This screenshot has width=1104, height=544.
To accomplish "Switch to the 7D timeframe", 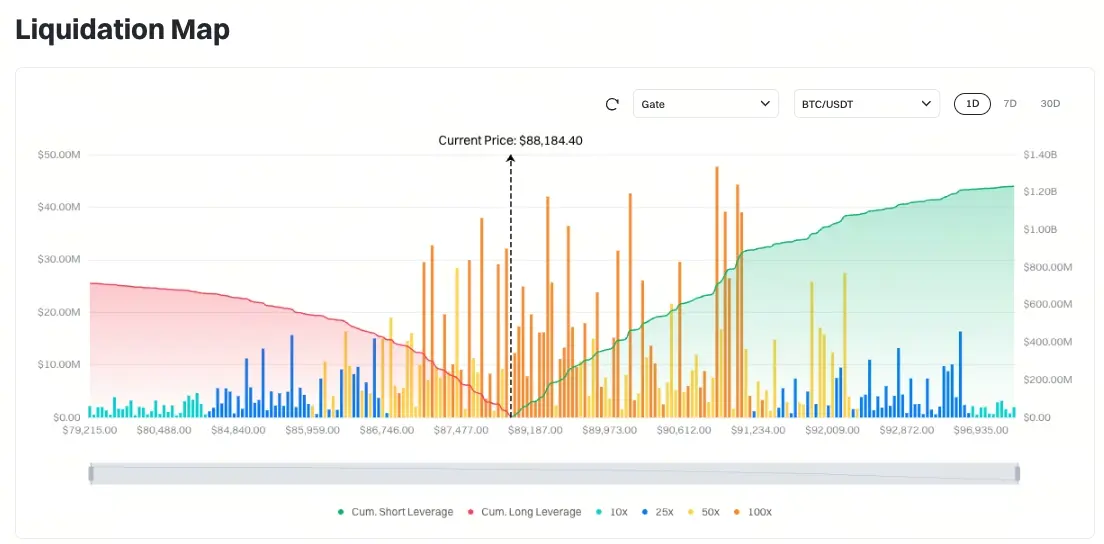I will [1010, 103].
